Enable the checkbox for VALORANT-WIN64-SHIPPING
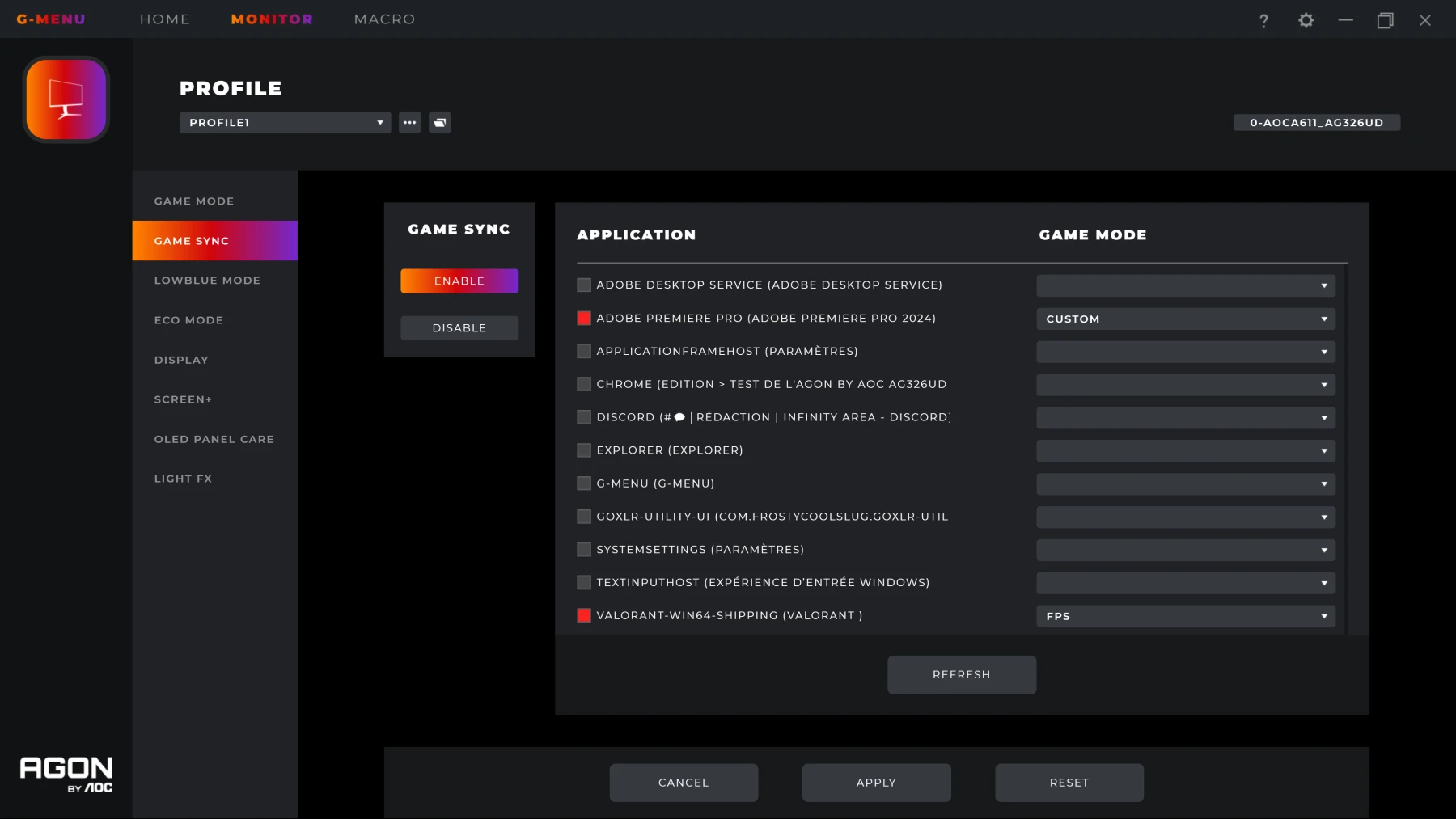This screenshot has width=1456, height=819. click(x=583, y=615)
